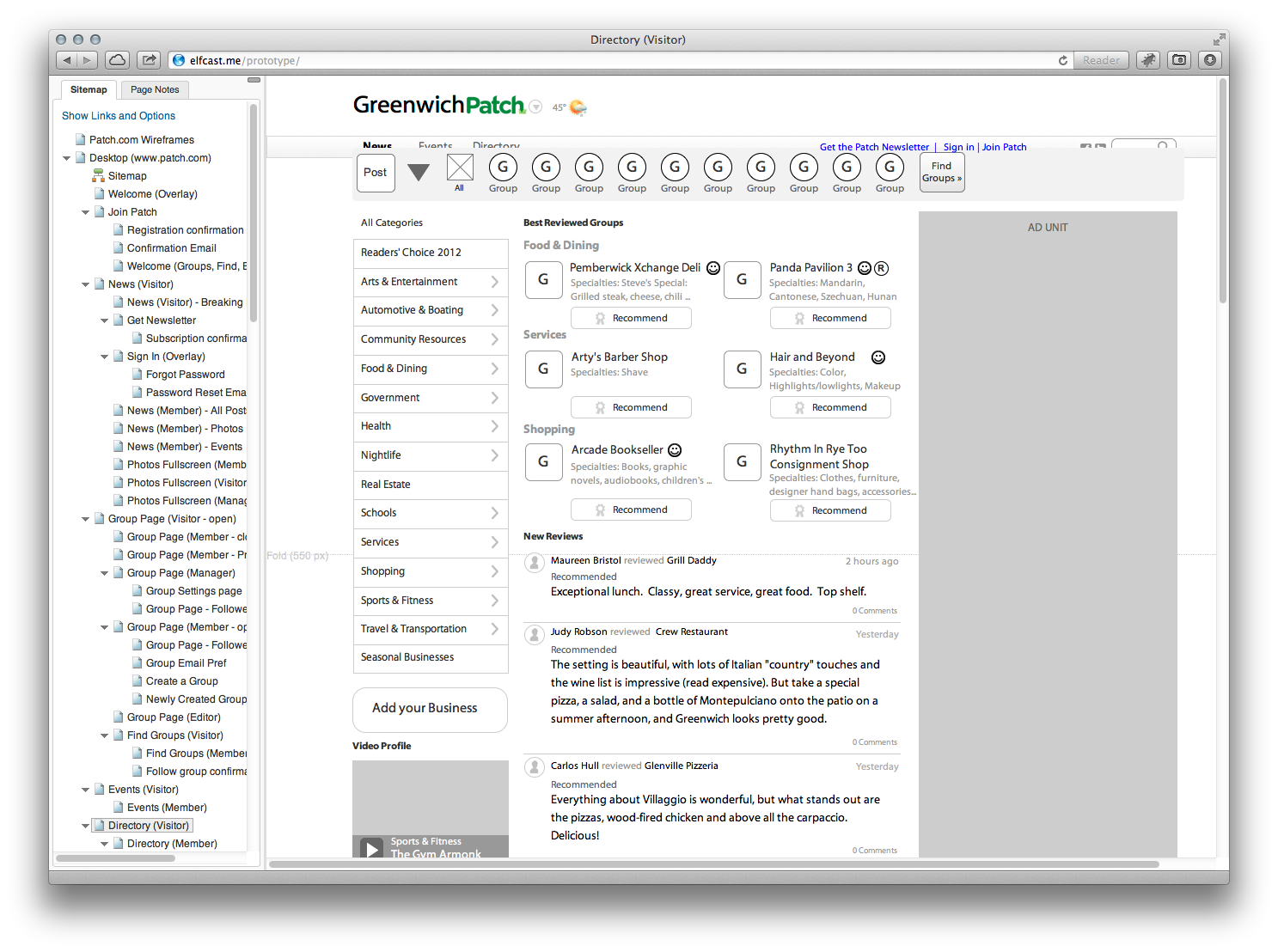Click the smiley rating beside Arcade Bookseller
Screen dimensions: 1278x952
(675, 449)
